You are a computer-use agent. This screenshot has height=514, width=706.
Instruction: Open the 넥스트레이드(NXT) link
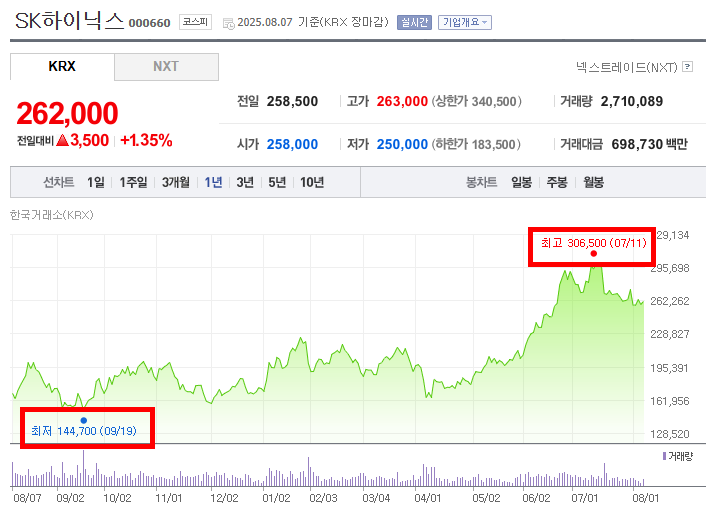[x=627, y=67]
